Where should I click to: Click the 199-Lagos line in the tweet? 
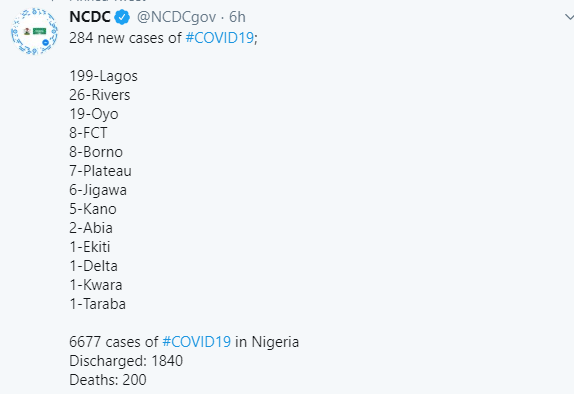pos(104,76)
